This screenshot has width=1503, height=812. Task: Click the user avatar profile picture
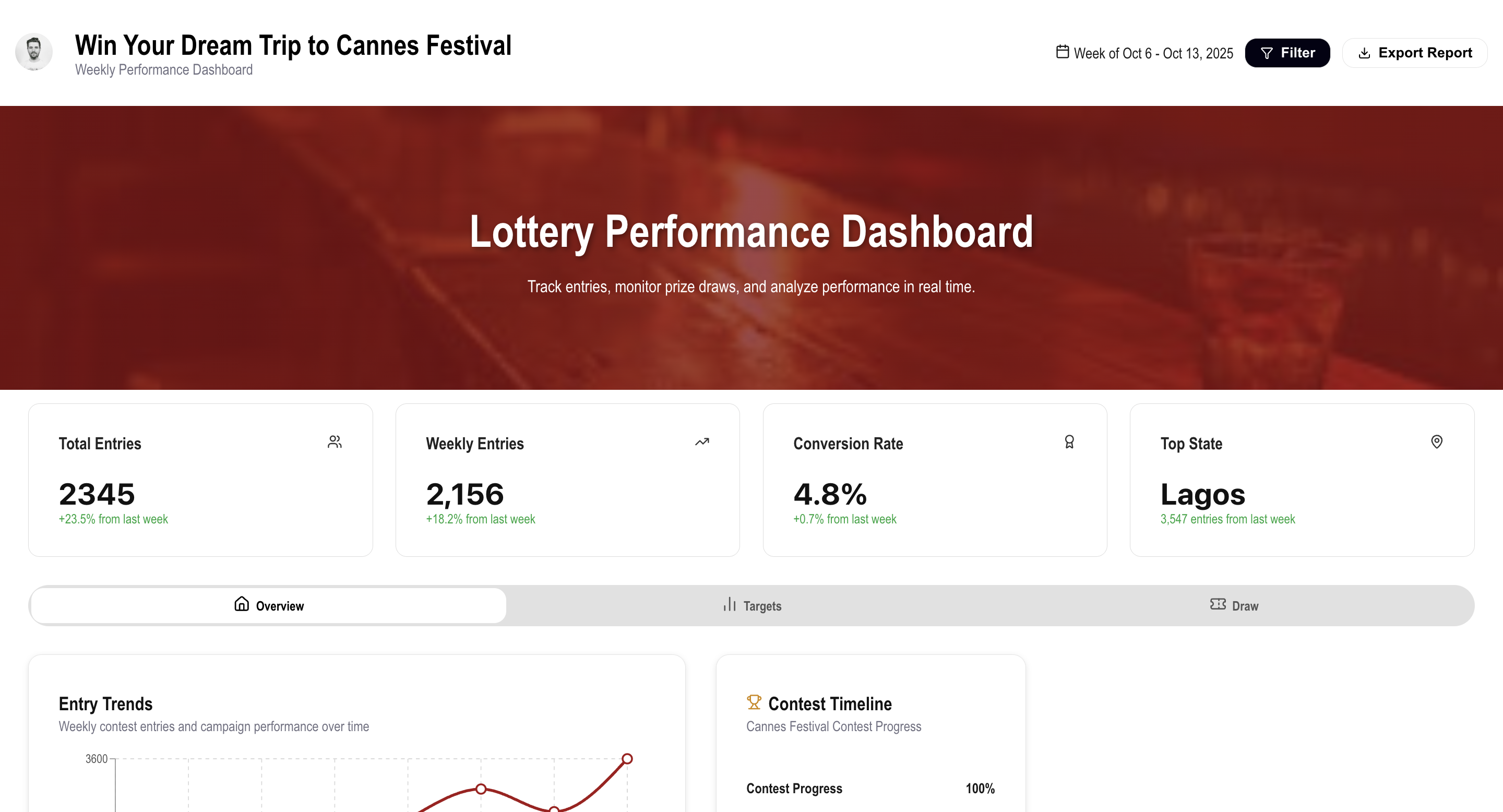(34, 52)
